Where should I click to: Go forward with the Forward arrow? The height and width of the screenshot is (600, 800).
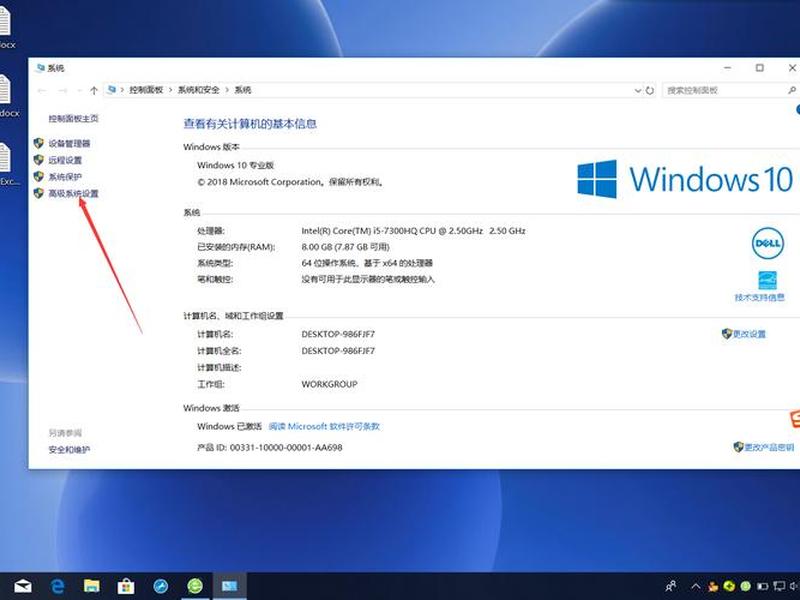point(63,90)
